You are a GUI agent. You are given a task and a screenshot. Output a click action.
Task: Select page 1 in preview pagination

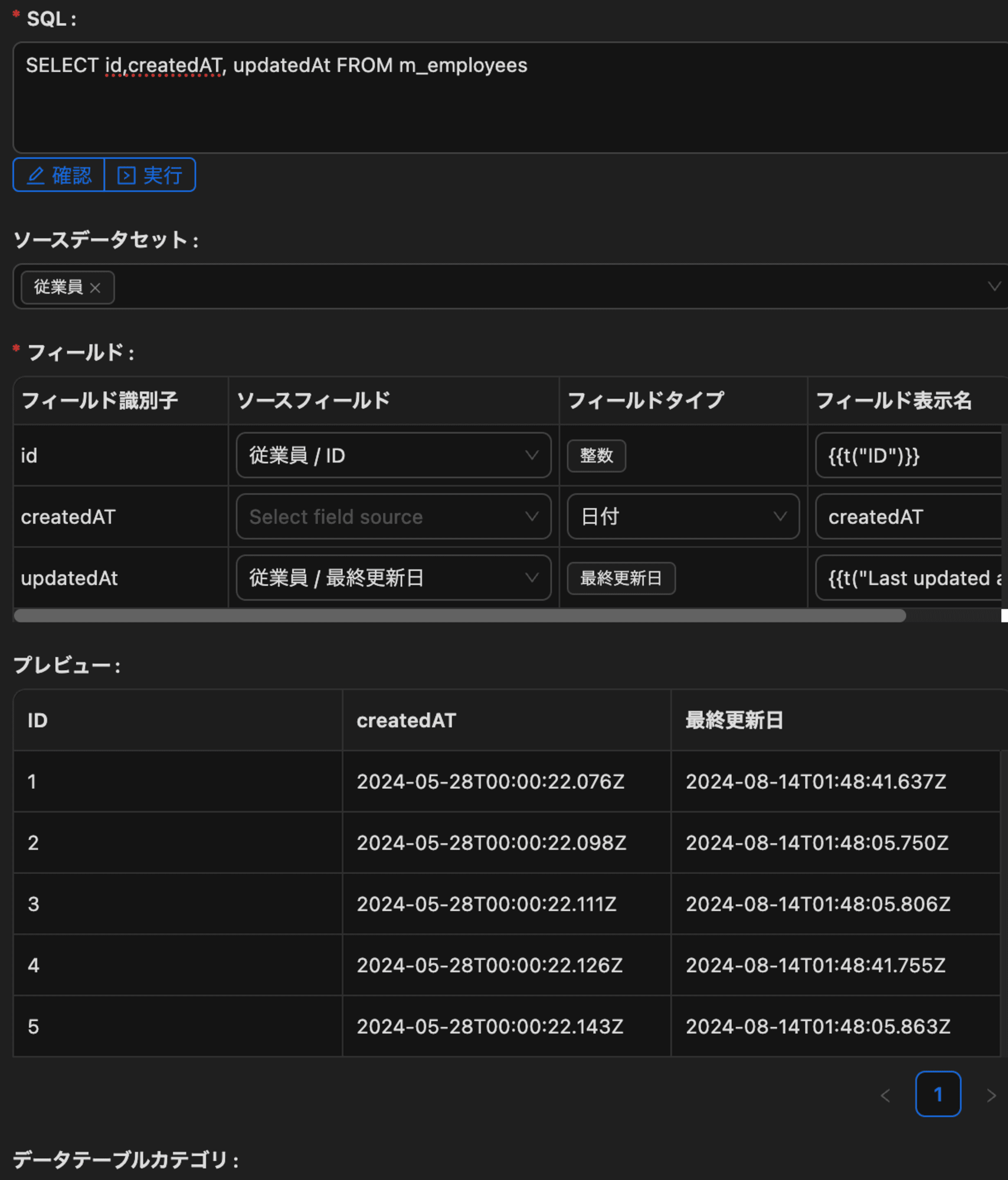tap(938, 1094)
